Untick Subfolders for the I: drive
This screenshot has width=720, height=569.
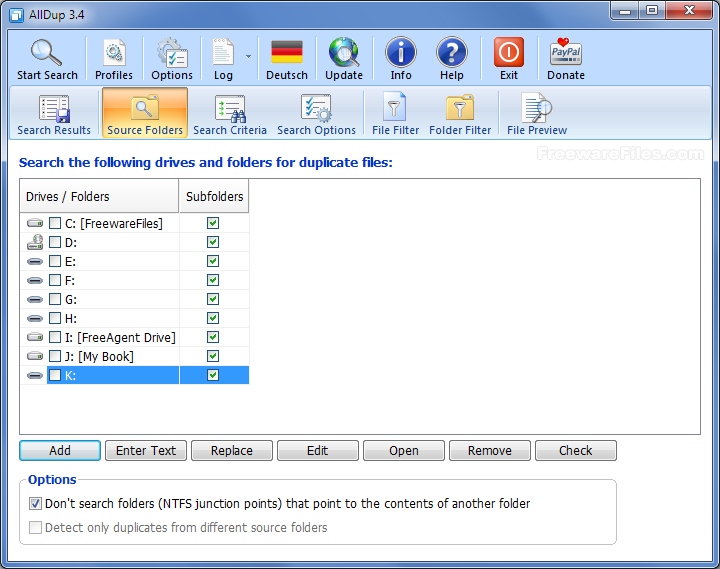pyautogui.click(x=213, y=338)
